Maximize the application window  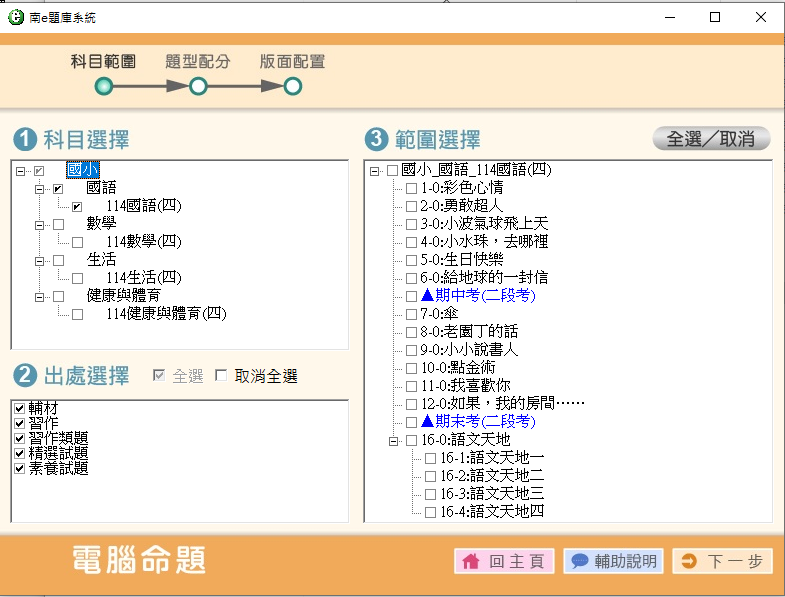coord(714,17)
